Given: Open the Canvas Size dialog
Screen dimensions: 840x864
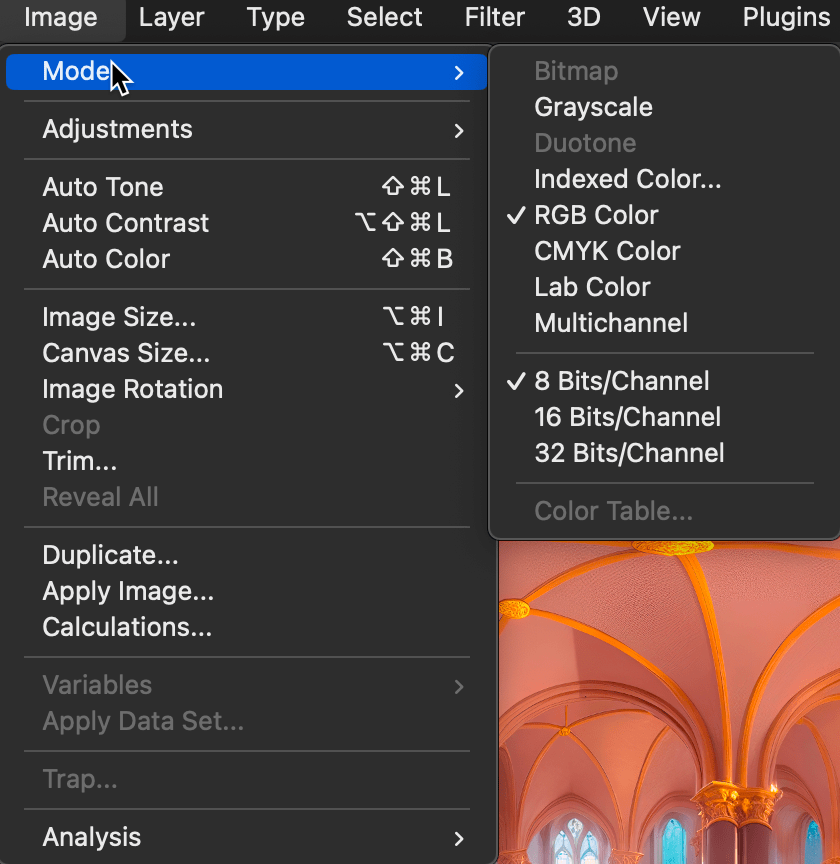Looking at the screenshot, I should point(126,353).
